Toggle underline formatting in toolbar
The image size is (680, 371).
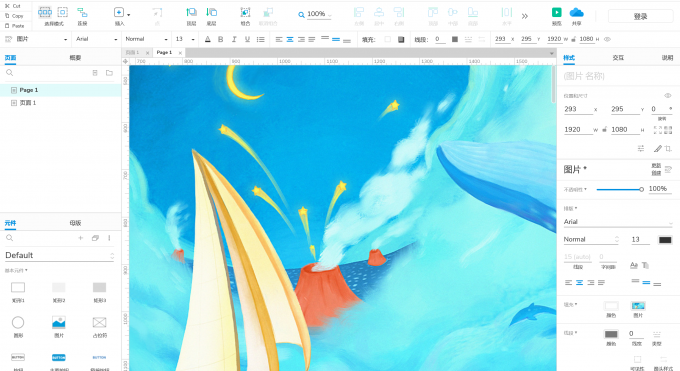(247, 39)
